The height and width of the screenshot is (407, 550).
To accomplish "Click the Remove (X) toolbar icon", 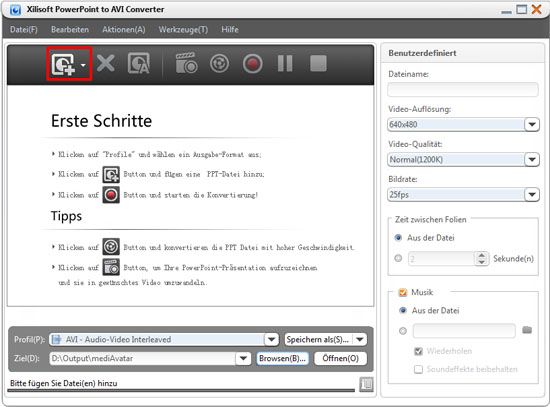I will (x=106, y=64).
